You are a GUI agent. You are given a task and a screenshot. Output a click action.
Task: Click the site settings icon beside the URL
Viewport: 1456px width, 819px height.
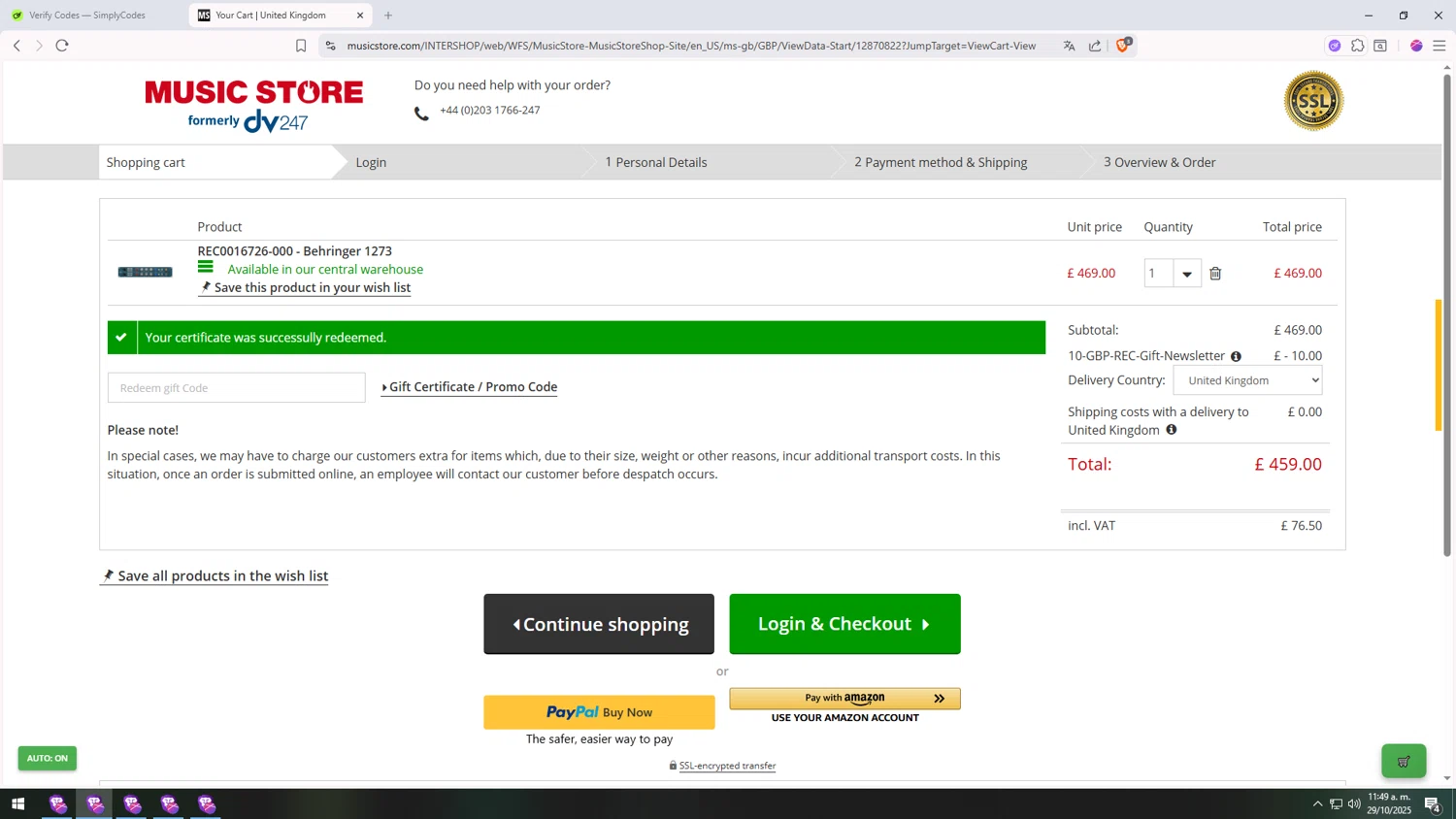coord(330,46)
